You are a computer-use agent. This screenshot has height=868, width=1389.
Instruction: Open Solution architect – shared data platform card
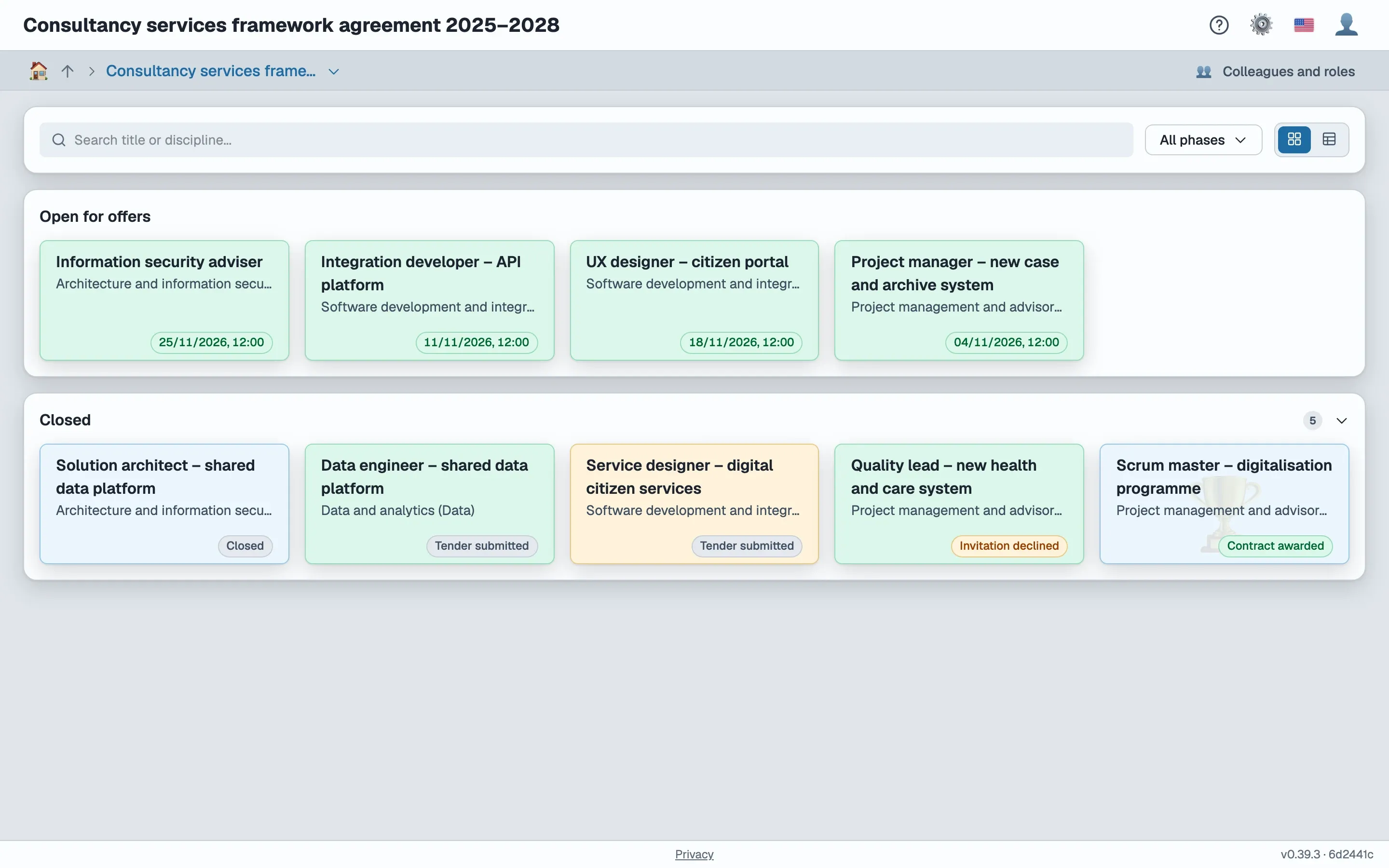pyautogui.click(x=164, y=503)
